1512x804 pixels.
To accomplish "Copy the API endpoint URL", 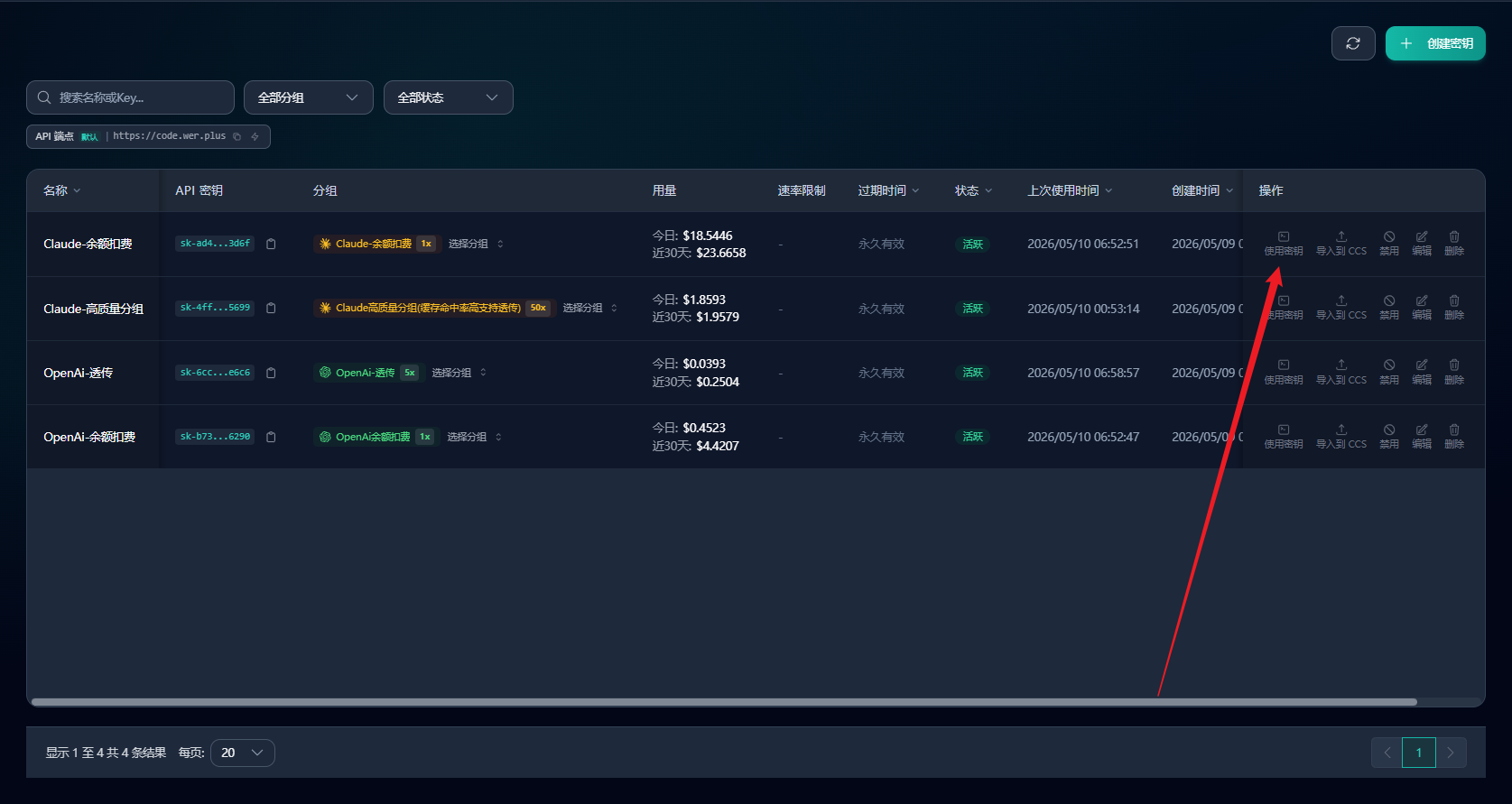I will click(237, 136).
